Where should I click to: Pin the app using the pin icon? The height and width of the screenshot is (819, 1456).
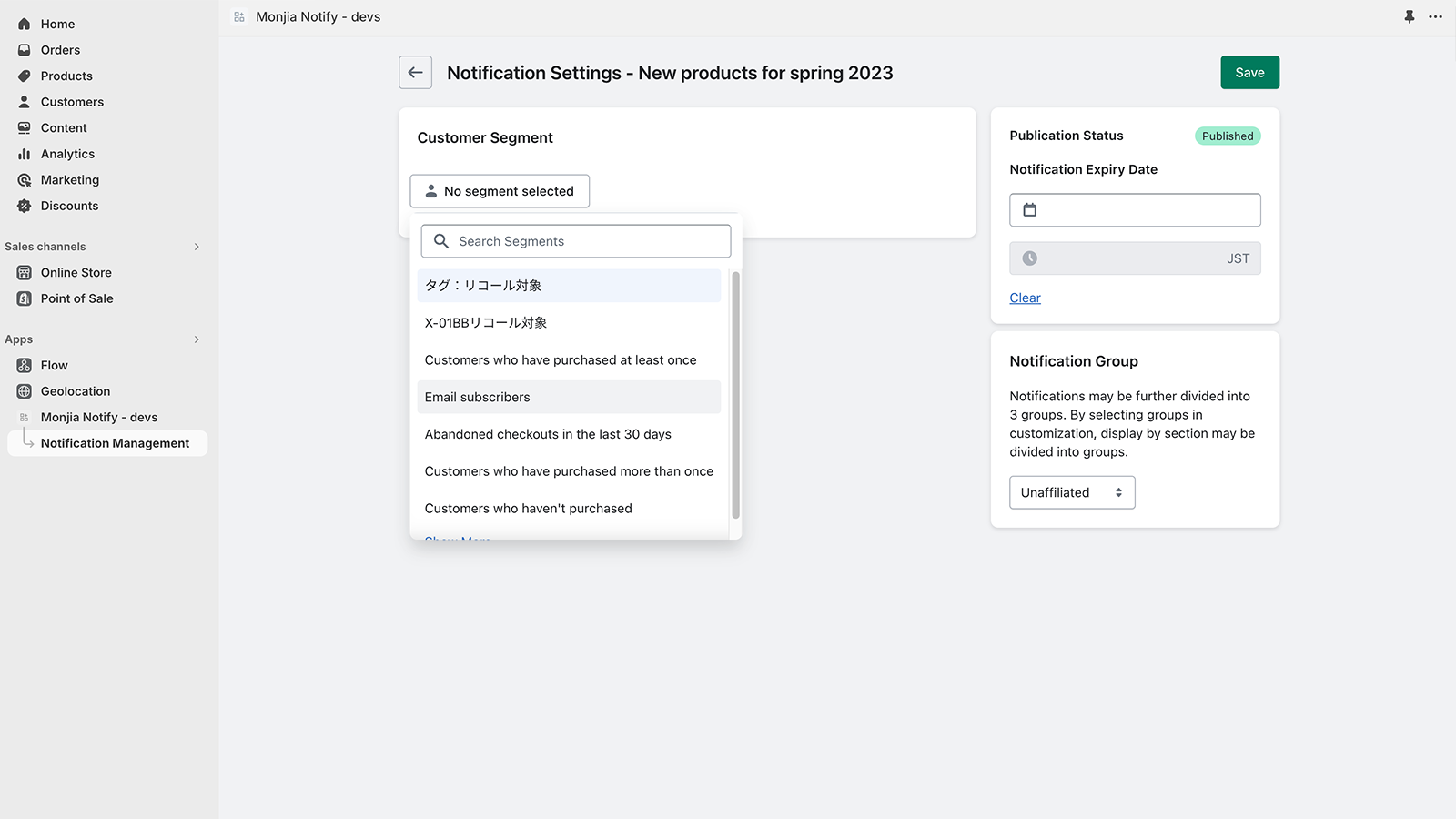tap(1409, 16)
